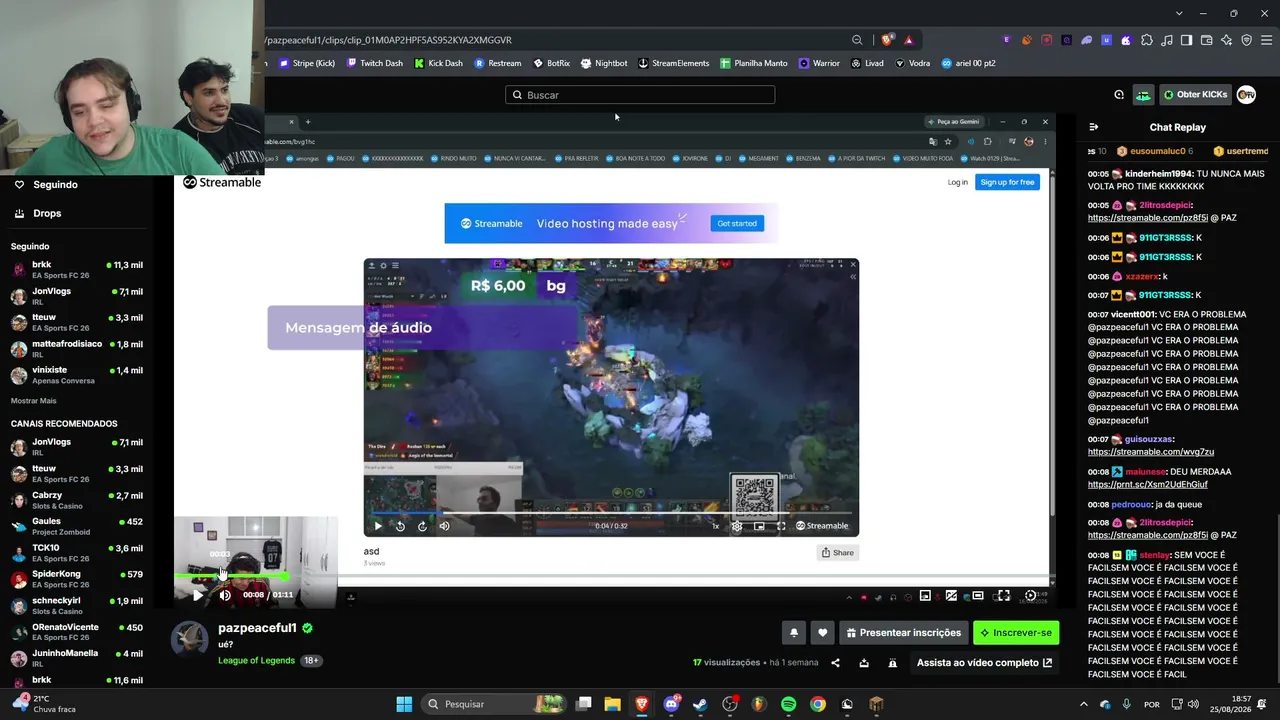The height and width of the screenshot is (720, 1280).
Task: Click the green Inscrever-se button
Action: click(x=1016, y=632)
